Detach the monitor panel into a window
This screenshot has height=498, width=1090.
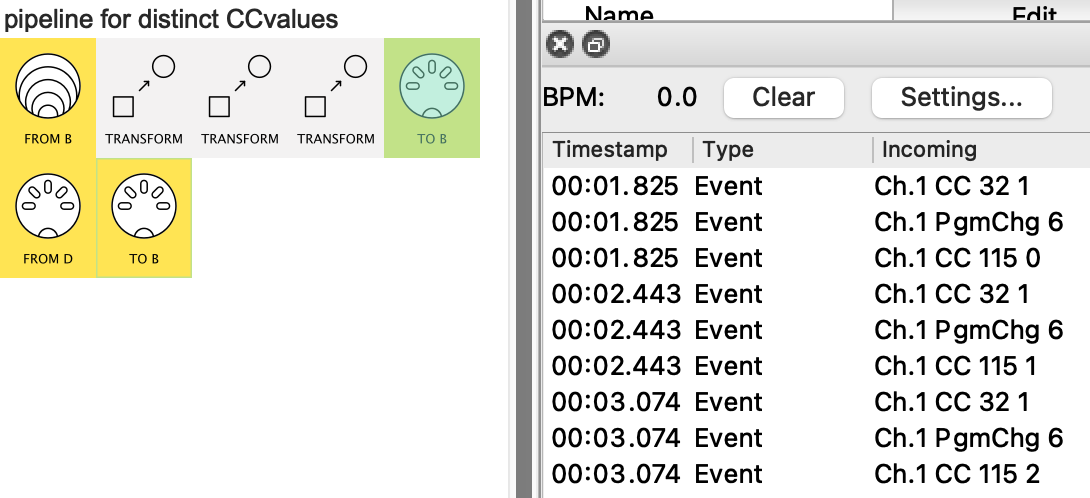[x=594, y=44]
